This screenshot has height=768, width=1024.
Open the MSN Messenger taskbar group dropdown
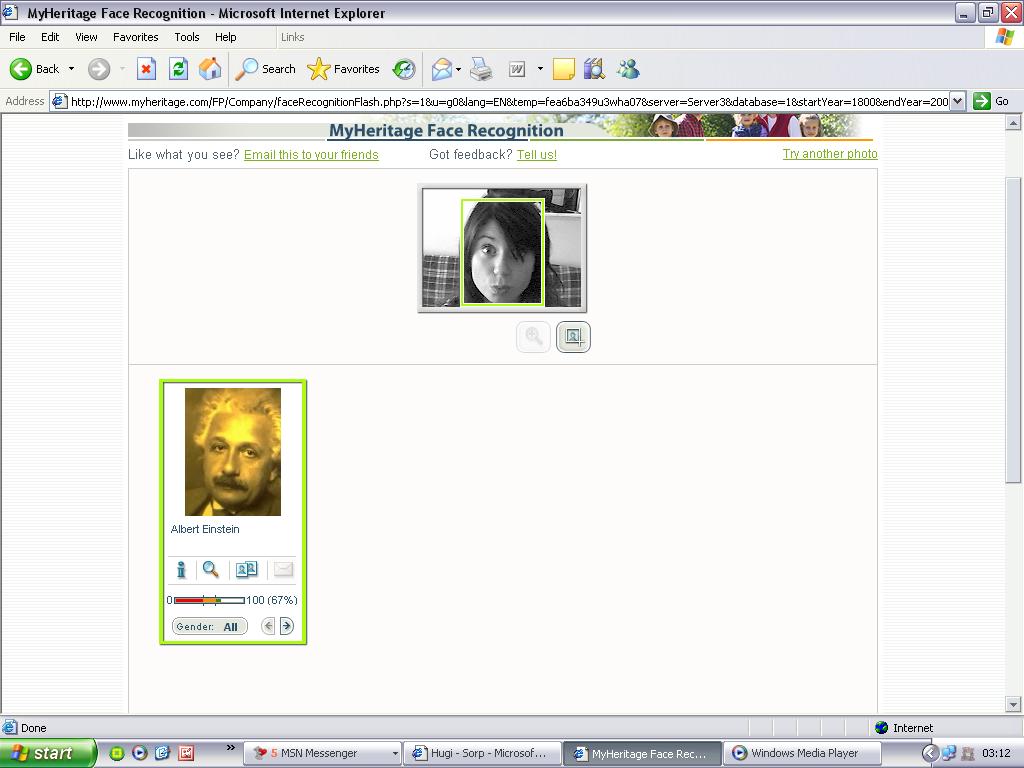pos(394,753)
